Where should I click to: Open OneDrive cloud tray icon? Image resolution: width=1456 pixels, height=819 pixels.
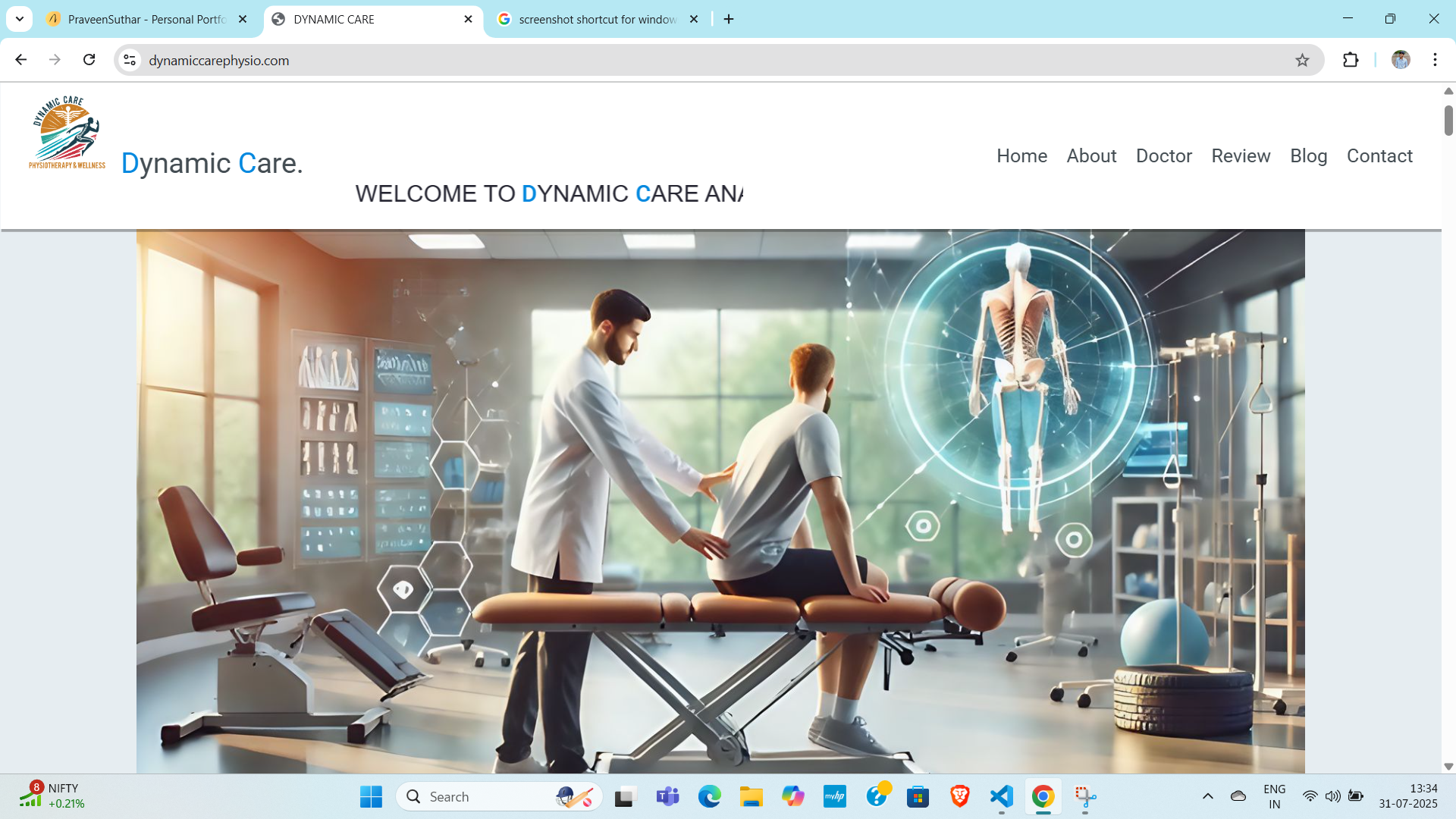click(x=1238, y=796)
